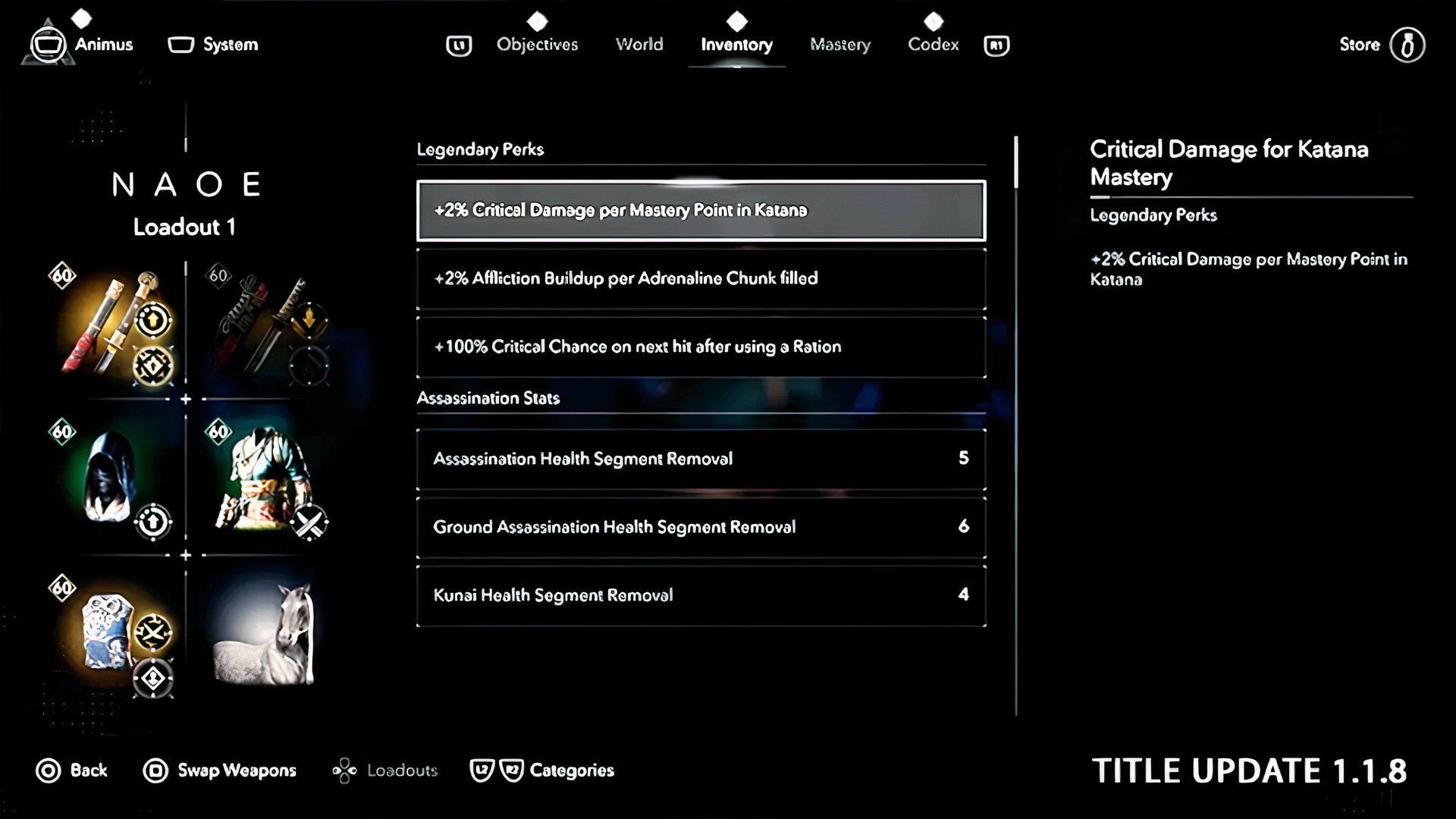Open the Store helix icon
Screen dimensions: 1456x819
(x=1407, y=45)
